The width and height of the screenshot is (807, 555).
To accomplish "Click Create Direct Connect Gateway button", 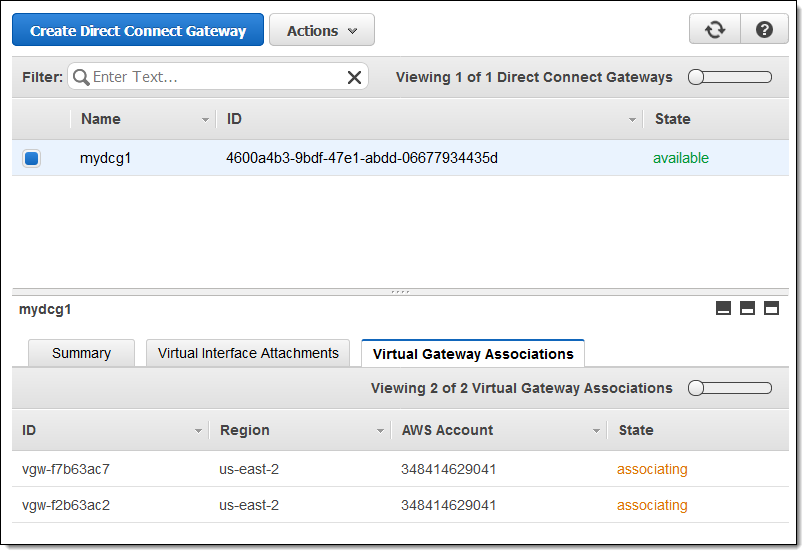I will pyautogui.click(x=138, y=31).
